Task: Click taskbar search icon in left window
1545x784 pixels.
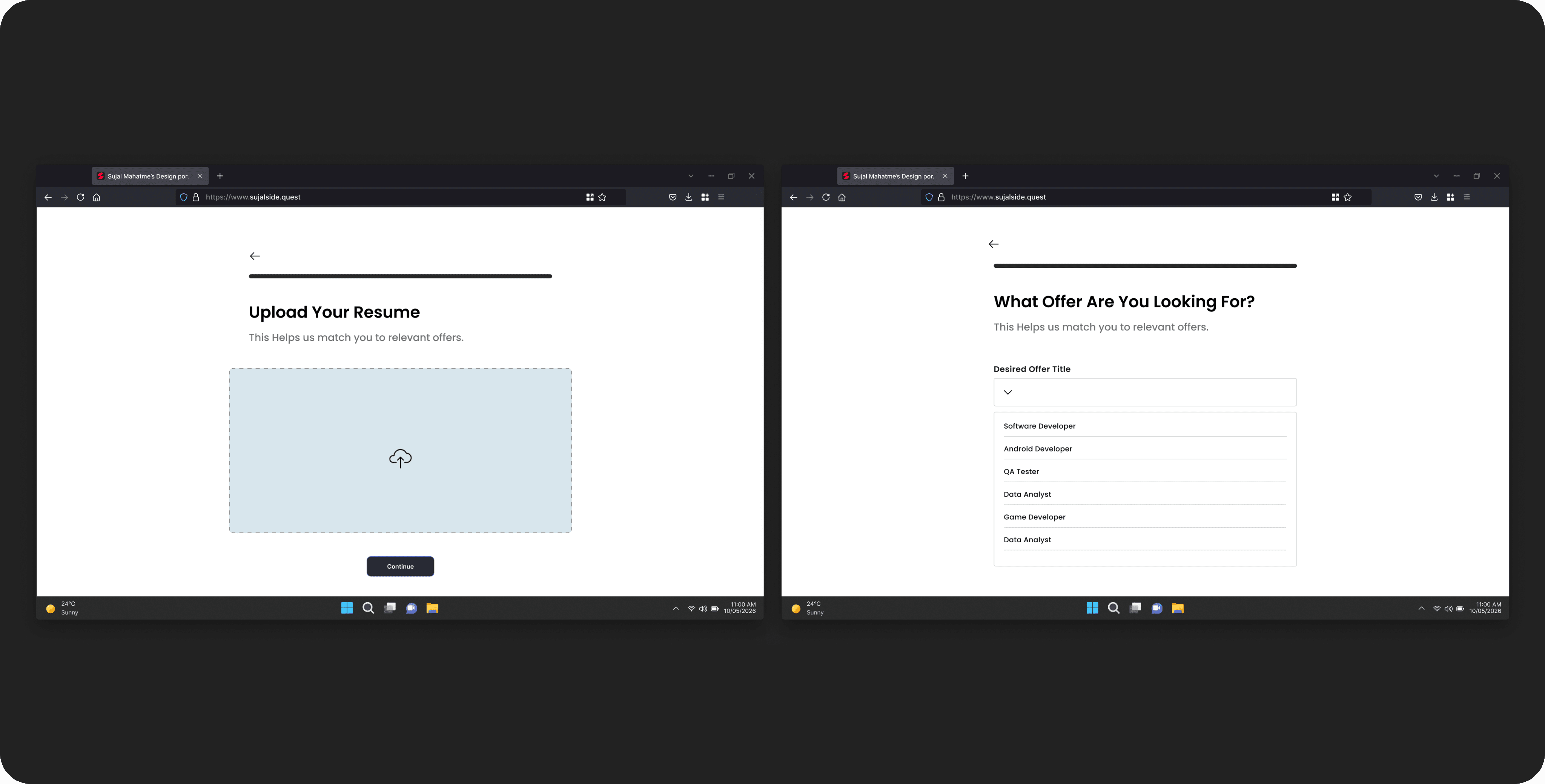Action: (368, 608)
